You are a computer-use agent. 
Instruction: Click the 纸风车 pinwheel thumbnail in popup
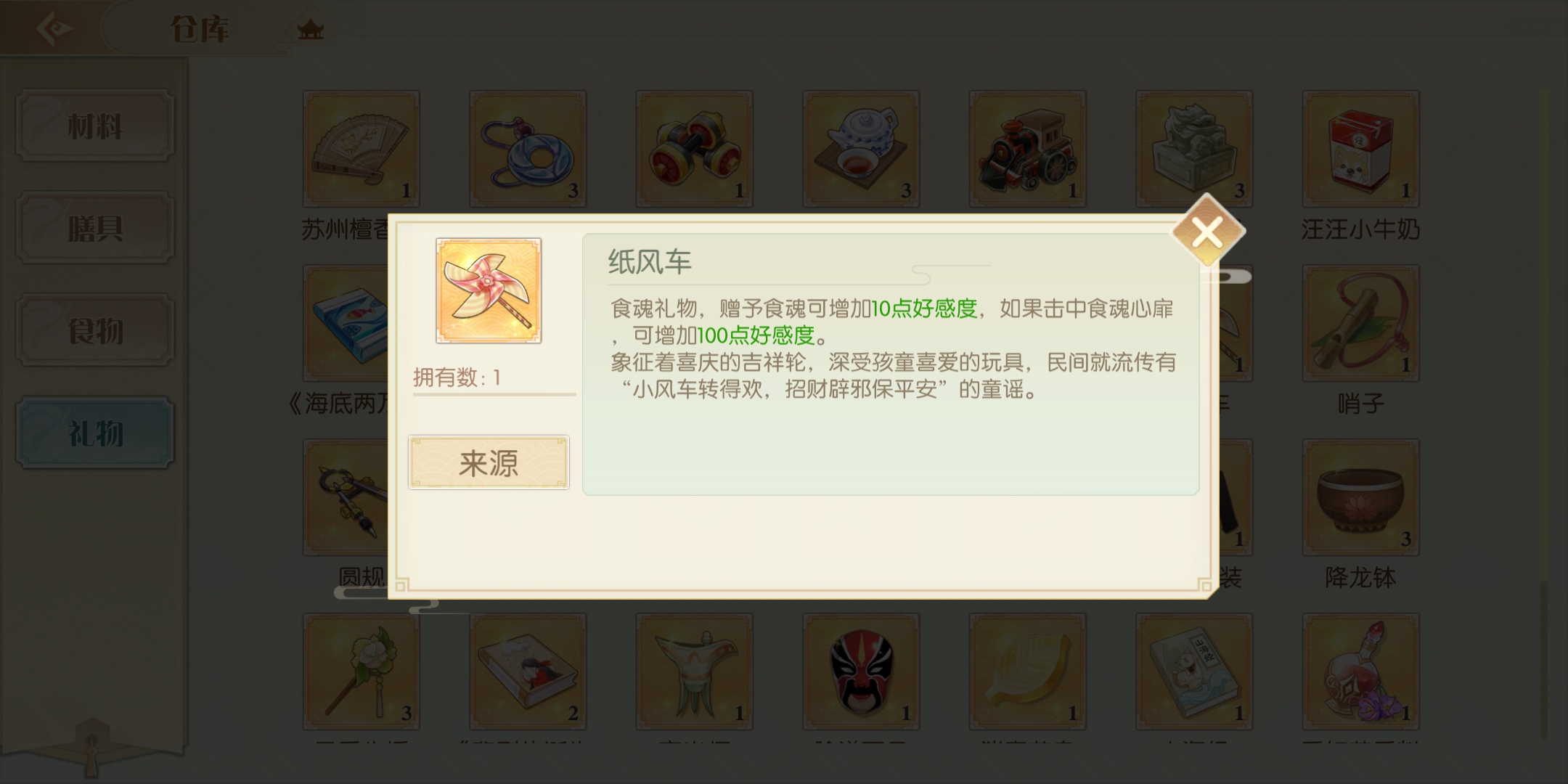pos(489,290)
